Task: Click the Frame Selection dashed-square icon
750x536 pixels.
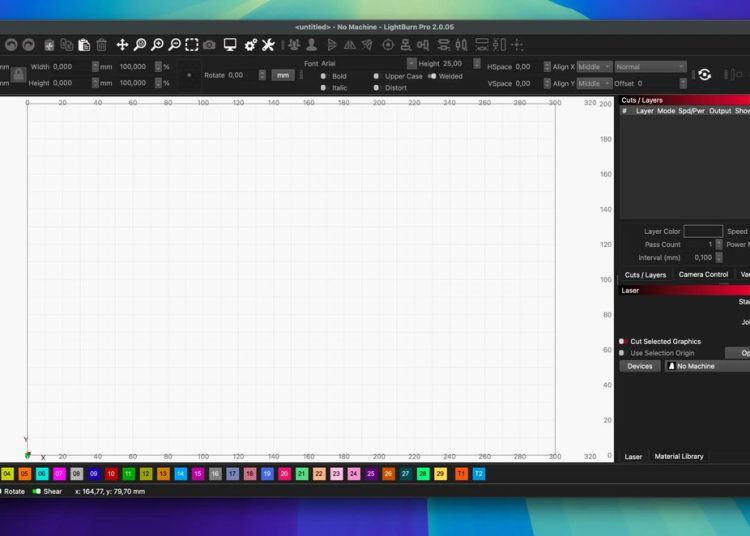Action: tap(191, 45)
